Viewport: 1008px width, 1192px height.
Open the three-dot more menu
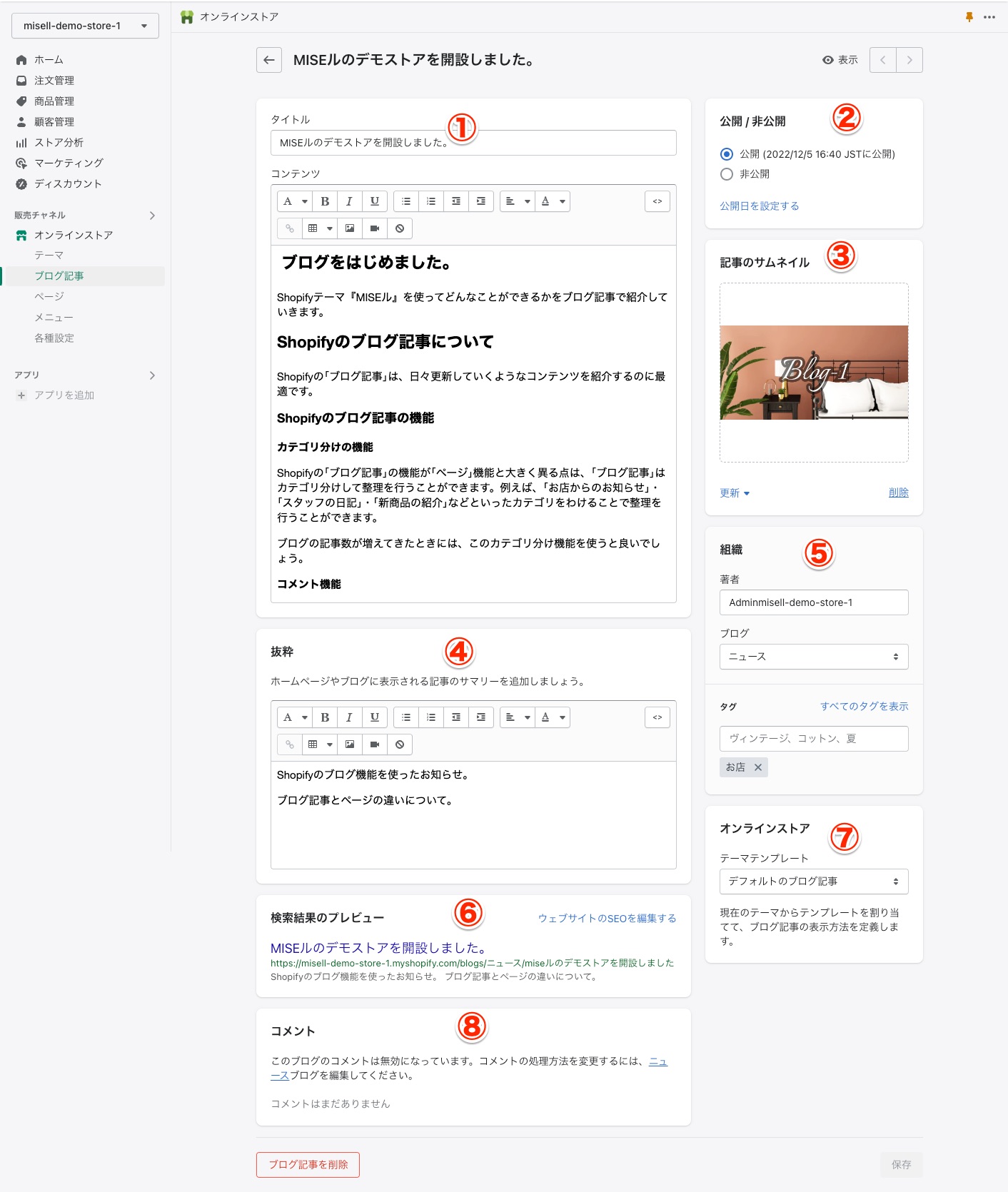pos(989,17)
